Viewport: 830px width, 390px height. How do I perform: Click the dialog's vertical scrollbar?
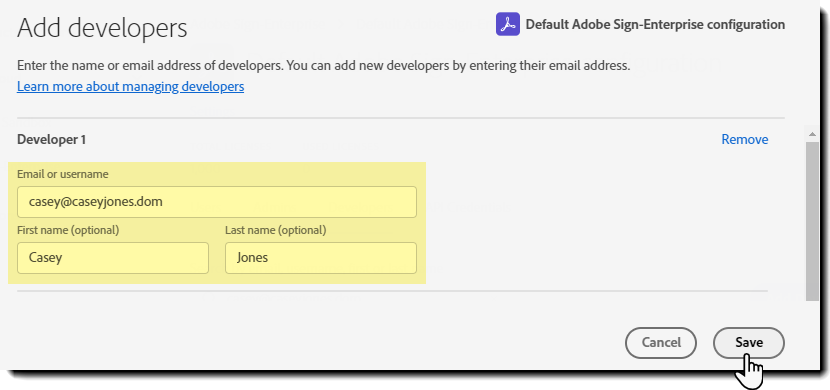click(811, 221)
